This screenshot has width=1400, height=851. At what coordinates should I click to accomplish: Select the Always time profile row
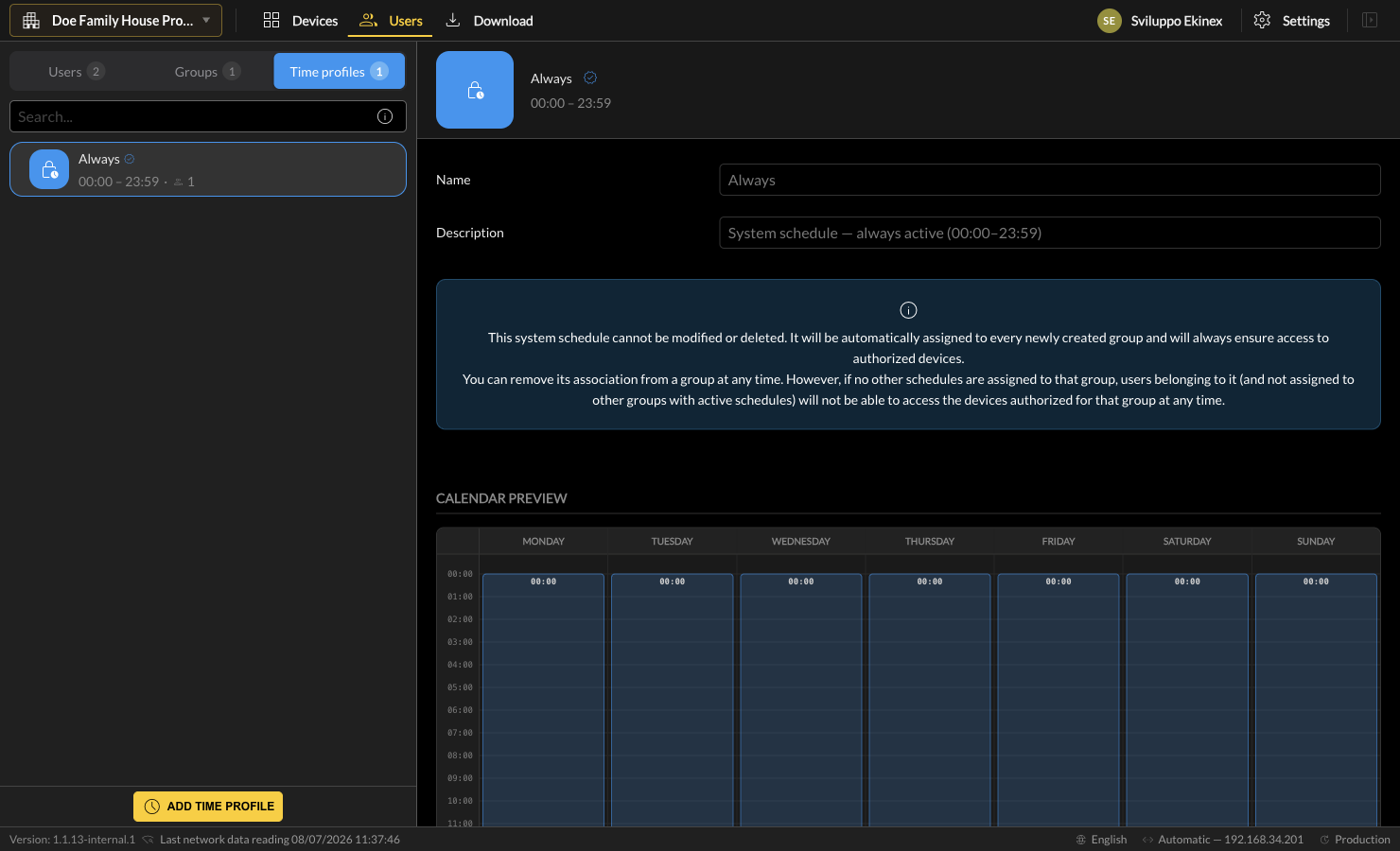pos(208,169)
